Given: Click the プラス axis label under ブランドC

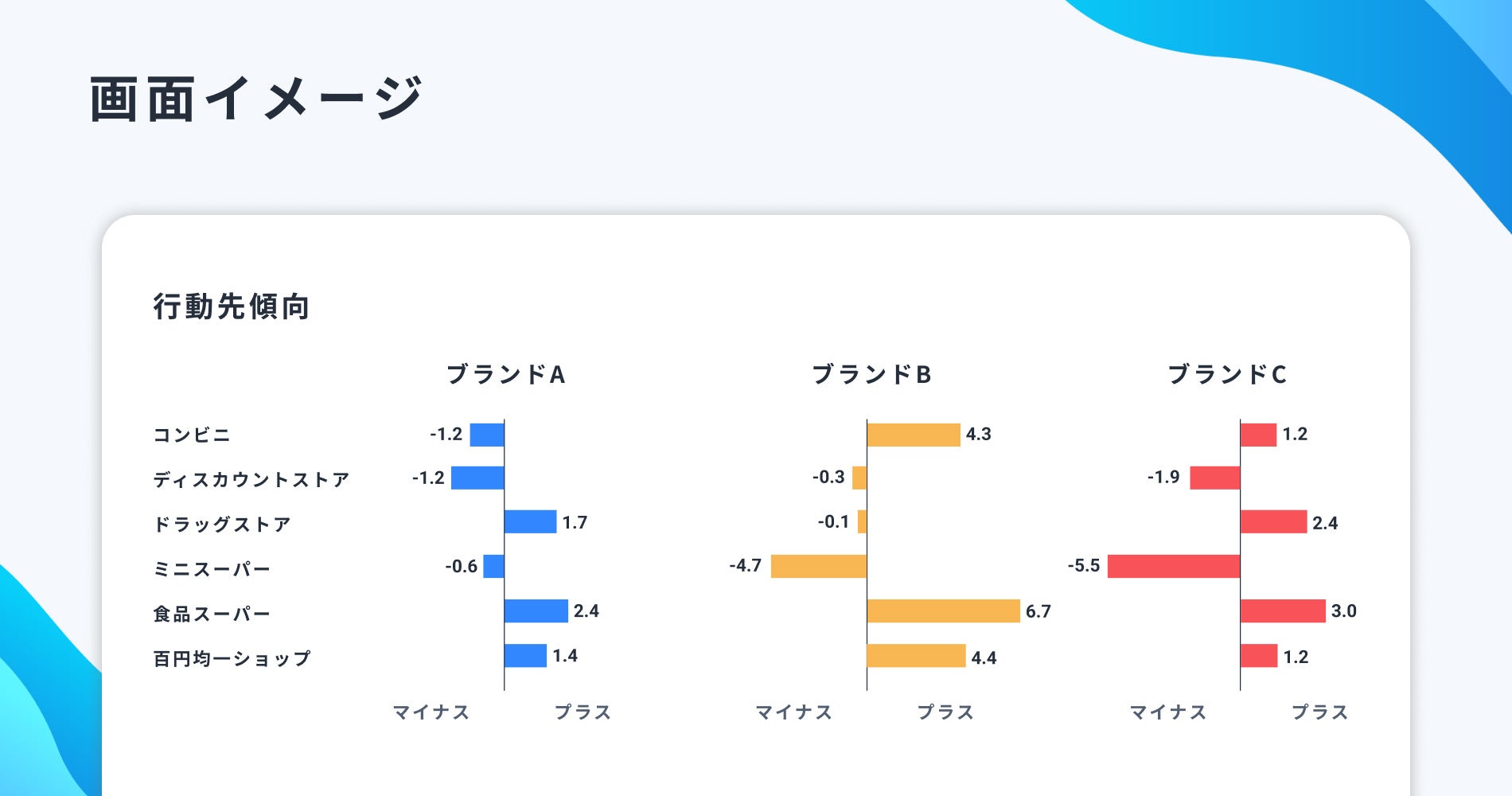Looking at the screenshot, I should click(1319, 712).
